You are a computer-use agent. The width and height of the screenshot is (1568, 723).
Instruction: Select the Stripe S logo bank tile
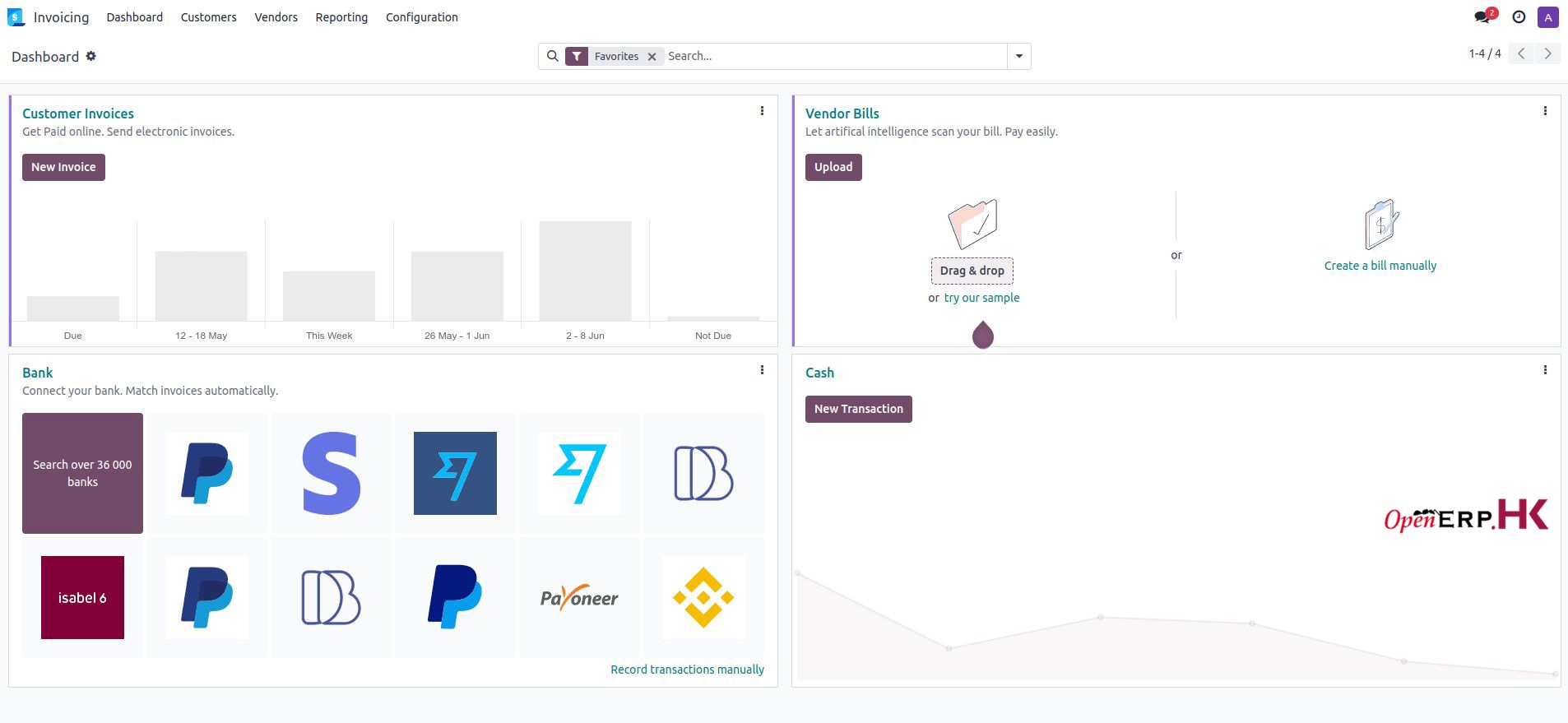(331, 474)
